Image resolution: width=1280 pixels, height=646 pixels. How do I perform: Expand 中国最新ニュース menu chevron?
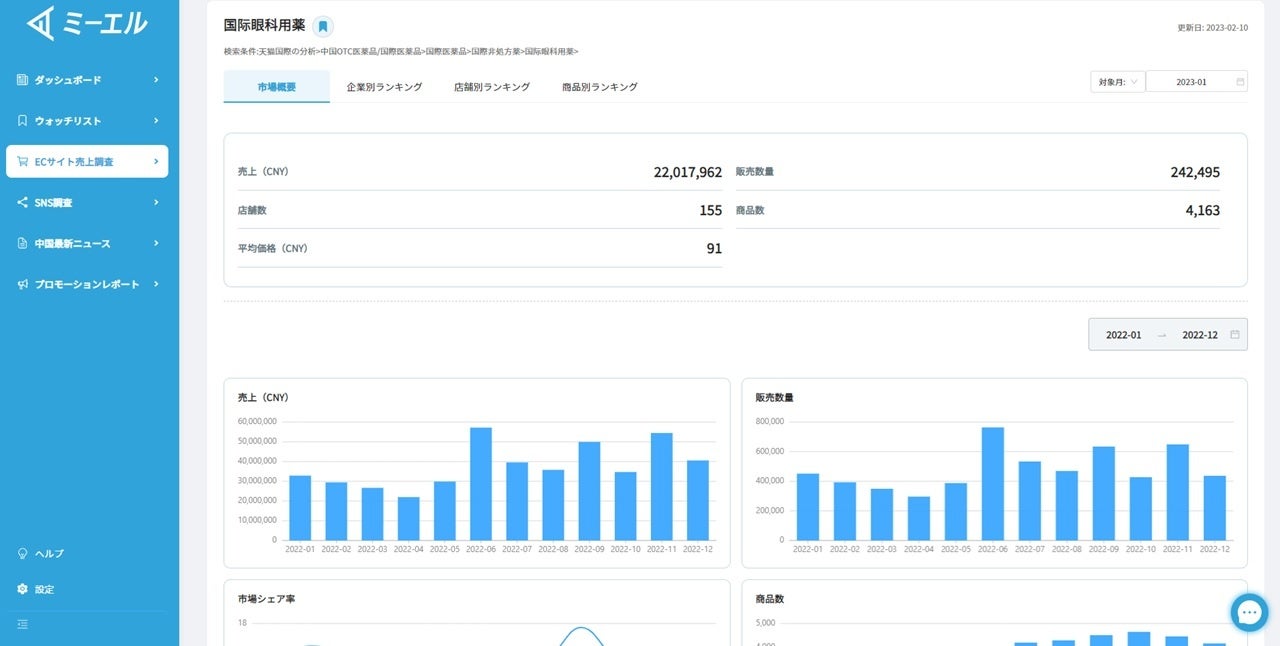[156, 244]
